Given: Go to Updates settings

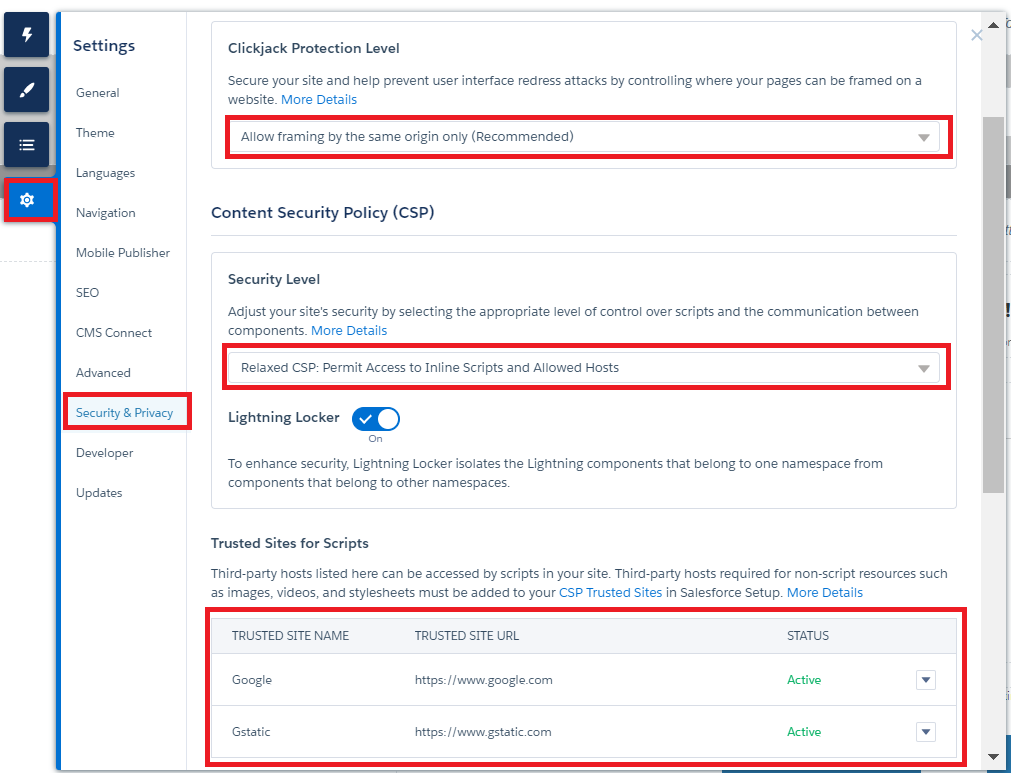Looking at the screenshot, I should click(99, 493).
